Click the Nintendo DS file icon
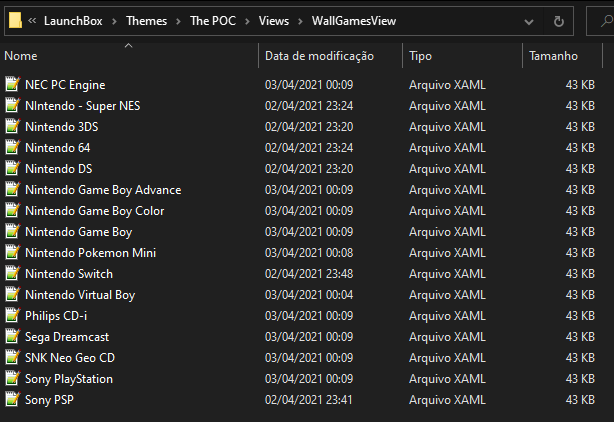 click(x=13, y=169)
